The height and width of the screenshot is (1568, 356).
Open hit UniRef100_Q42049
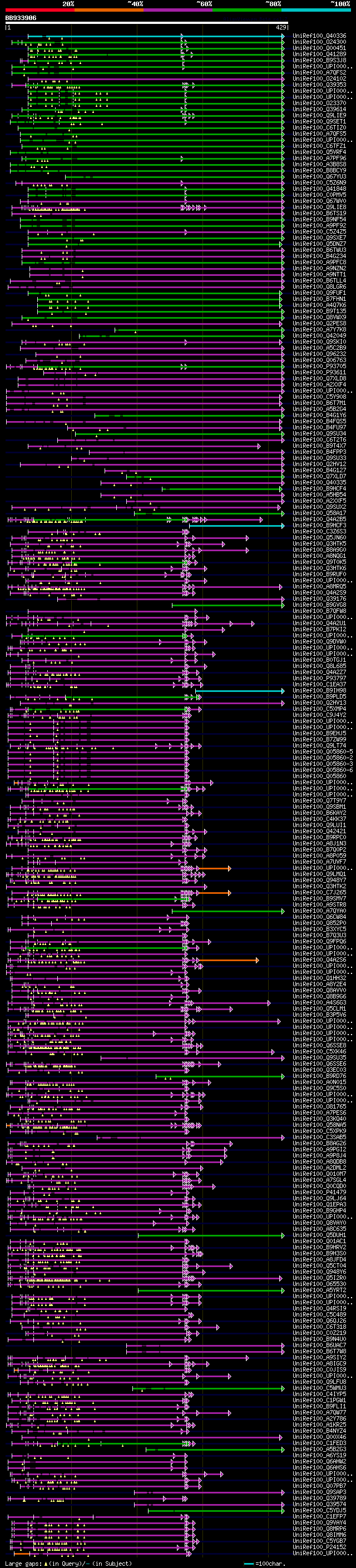pos(319,335)
